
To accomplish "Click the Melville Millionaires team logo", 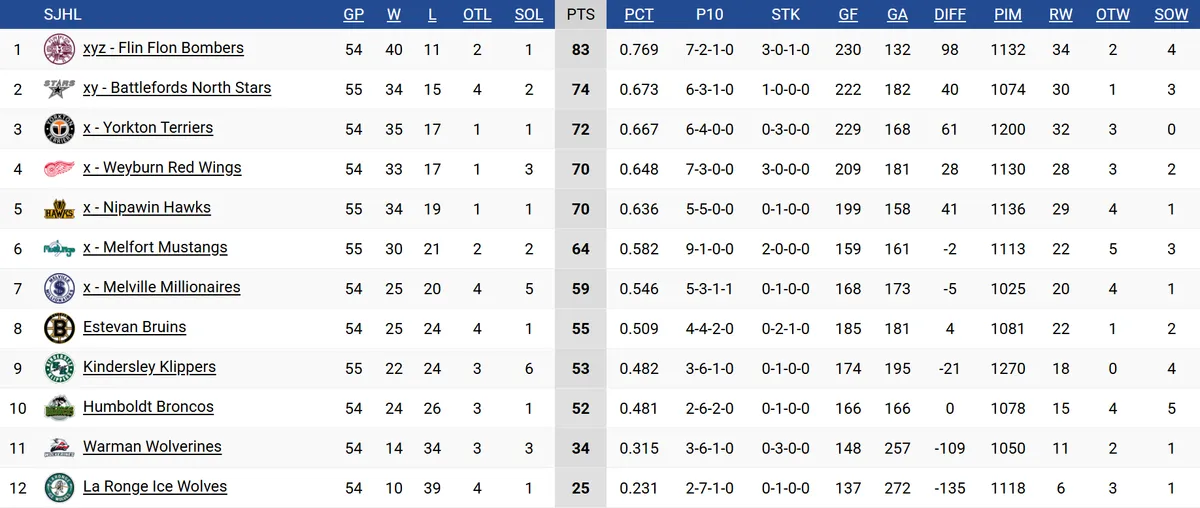I will click(x=59, y=289).
